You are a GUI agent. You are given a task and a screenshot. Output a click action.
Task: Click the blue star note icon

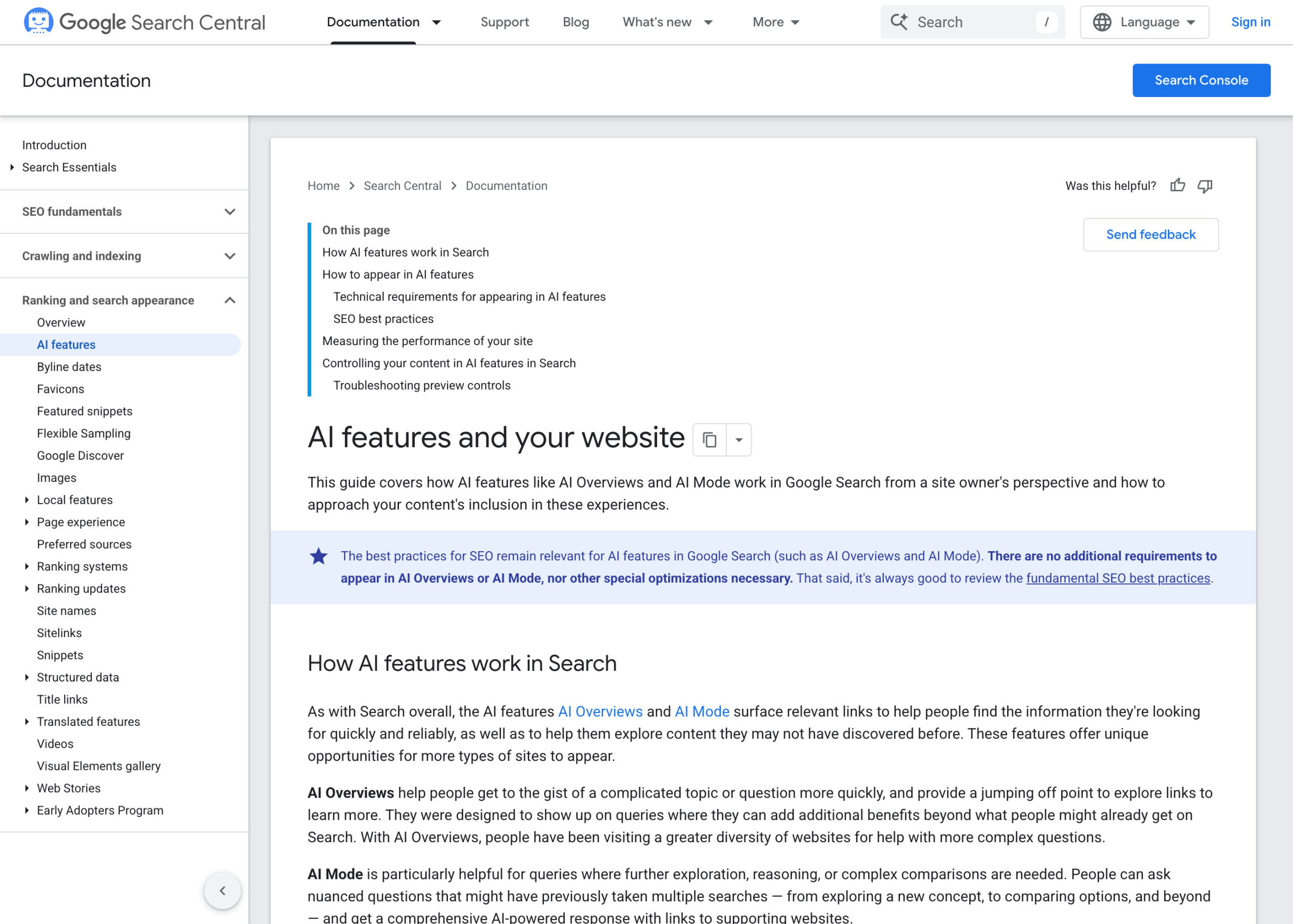(x=319, y=556)
